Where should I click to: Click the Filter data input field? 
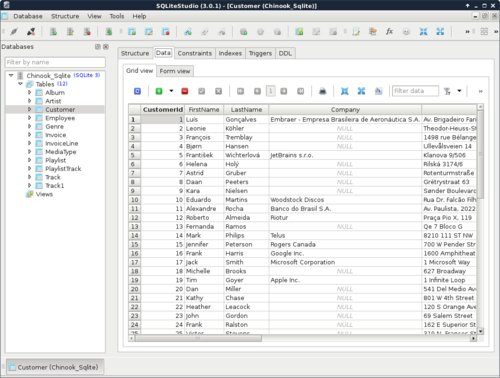click(x=415, y=91)
